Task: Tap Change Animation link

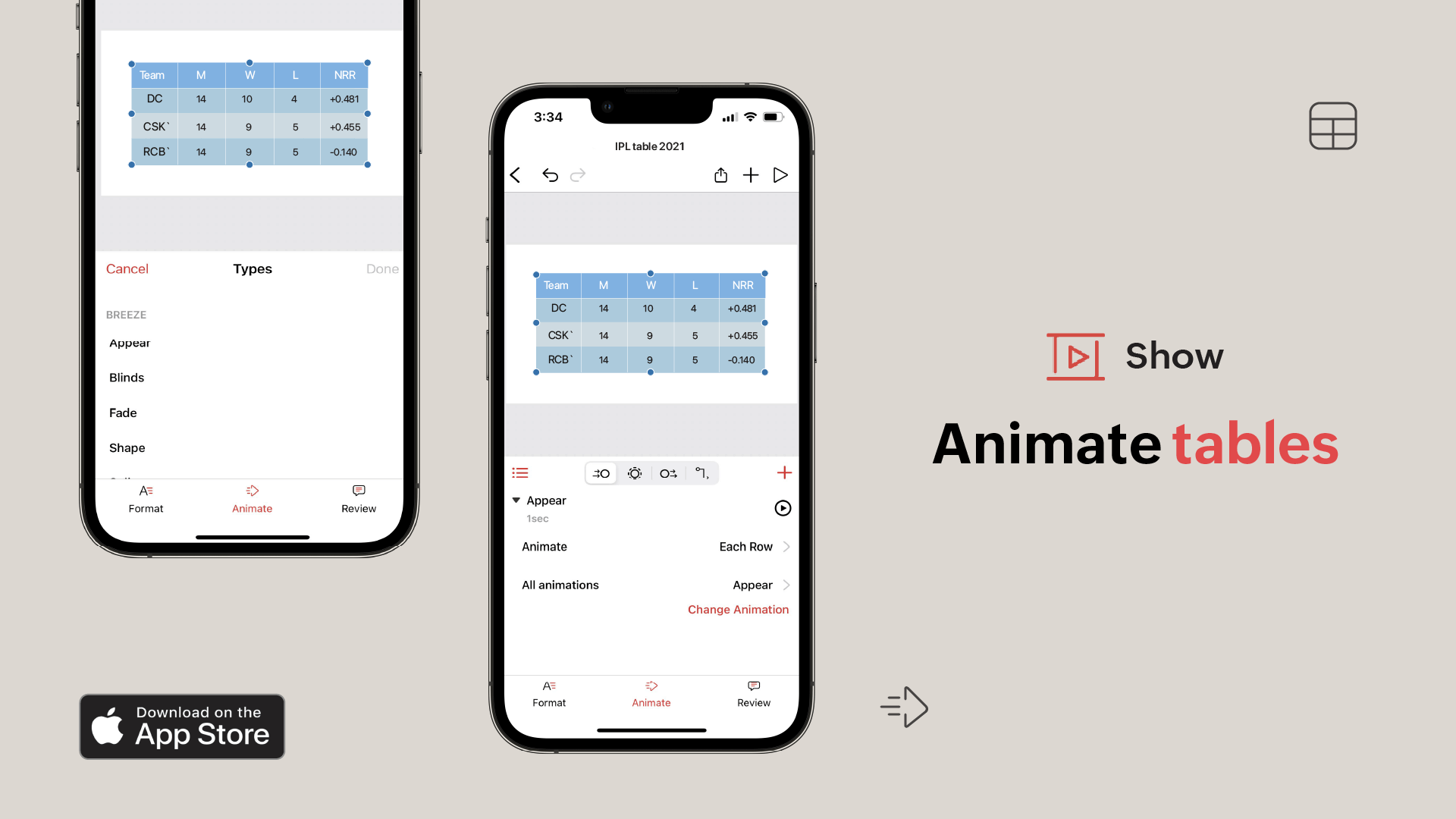Action: pyautogui.click(x=738, y=609)
